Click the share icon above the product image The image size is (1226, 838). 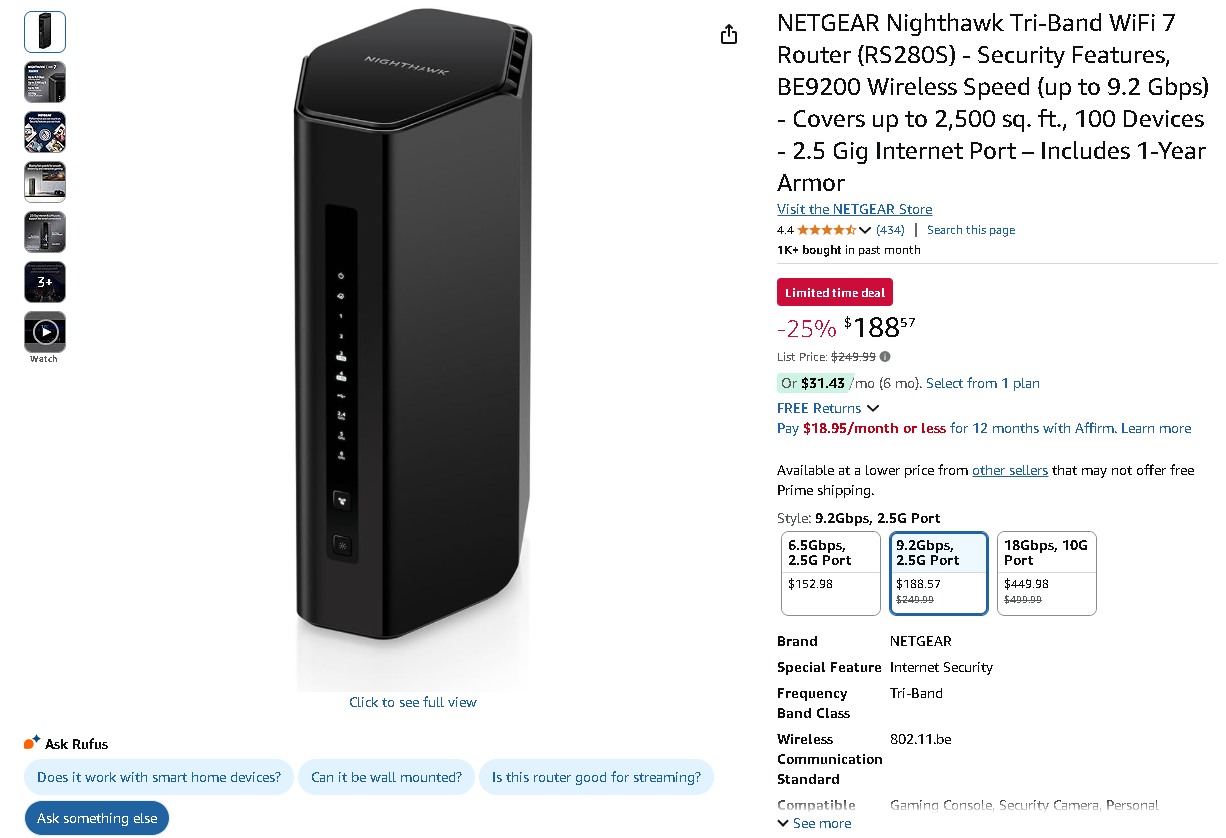tap(729, 35)
